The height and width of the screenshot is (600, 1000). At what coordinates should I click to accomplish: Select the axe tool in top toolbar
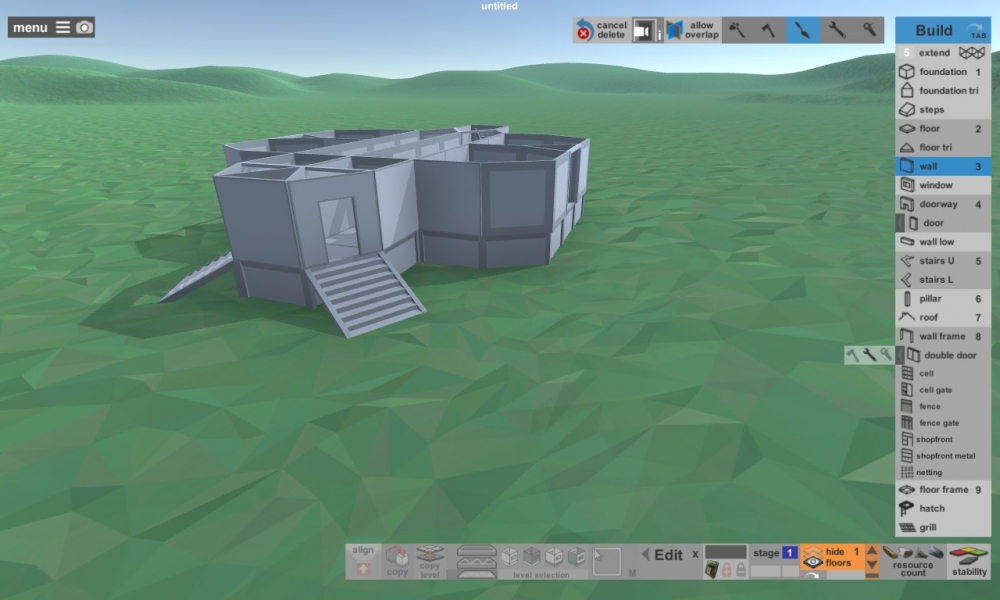point(769,31)
